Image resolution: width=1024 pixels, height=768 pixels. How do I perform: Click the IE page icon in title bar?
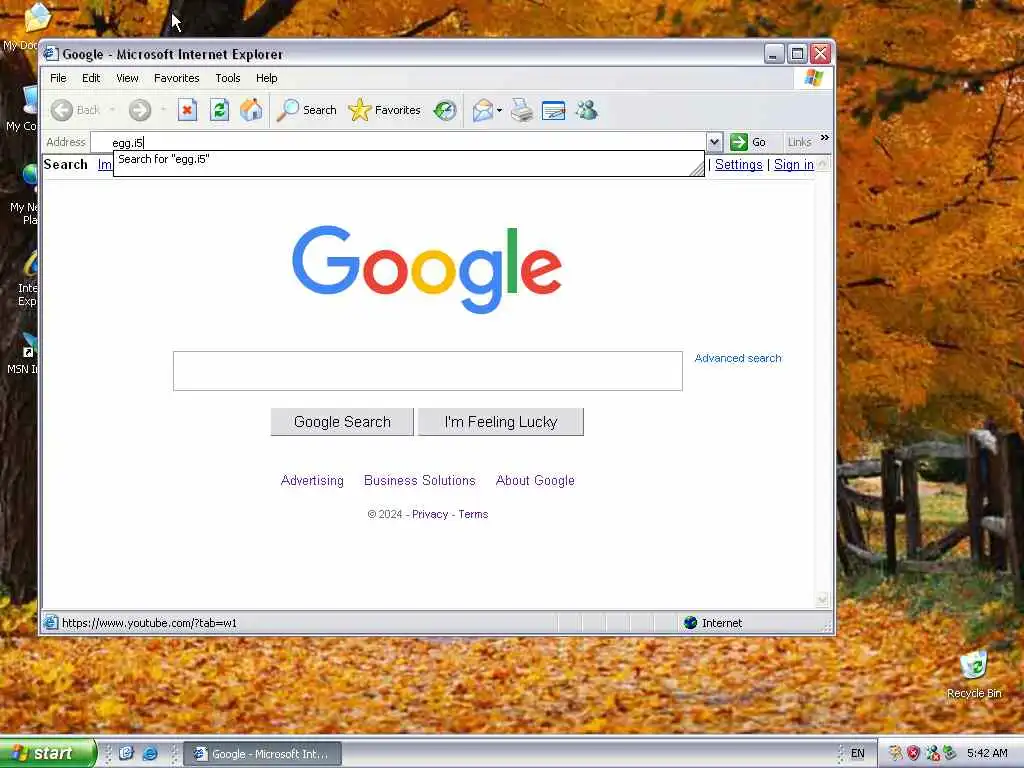51,54
